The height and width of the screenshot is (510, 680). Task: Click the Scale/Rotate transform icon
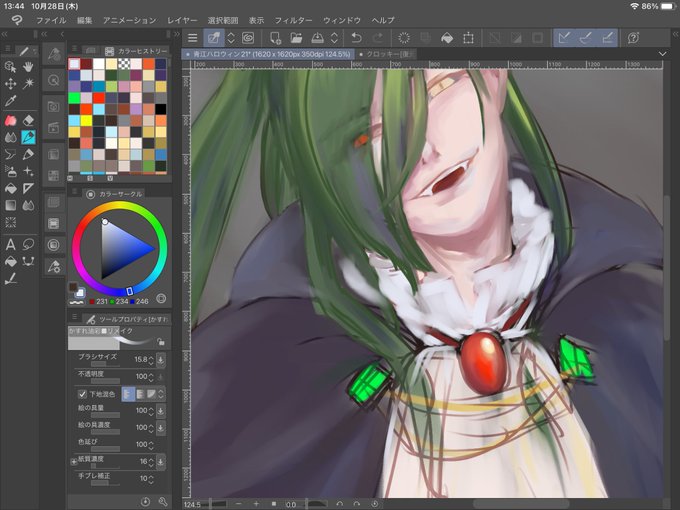(x=468, y=38)
